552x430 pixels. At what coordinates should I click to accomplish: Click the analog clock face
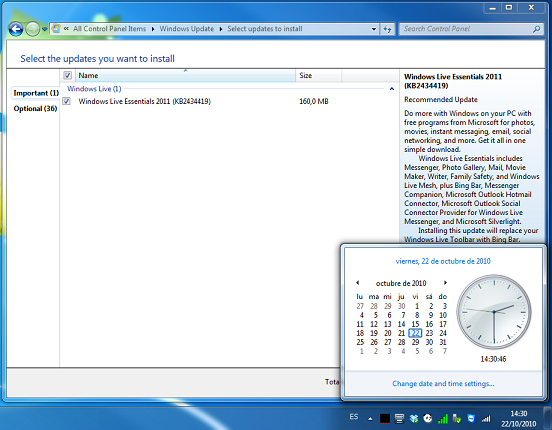pyautogui.click(x=494, y=312)
